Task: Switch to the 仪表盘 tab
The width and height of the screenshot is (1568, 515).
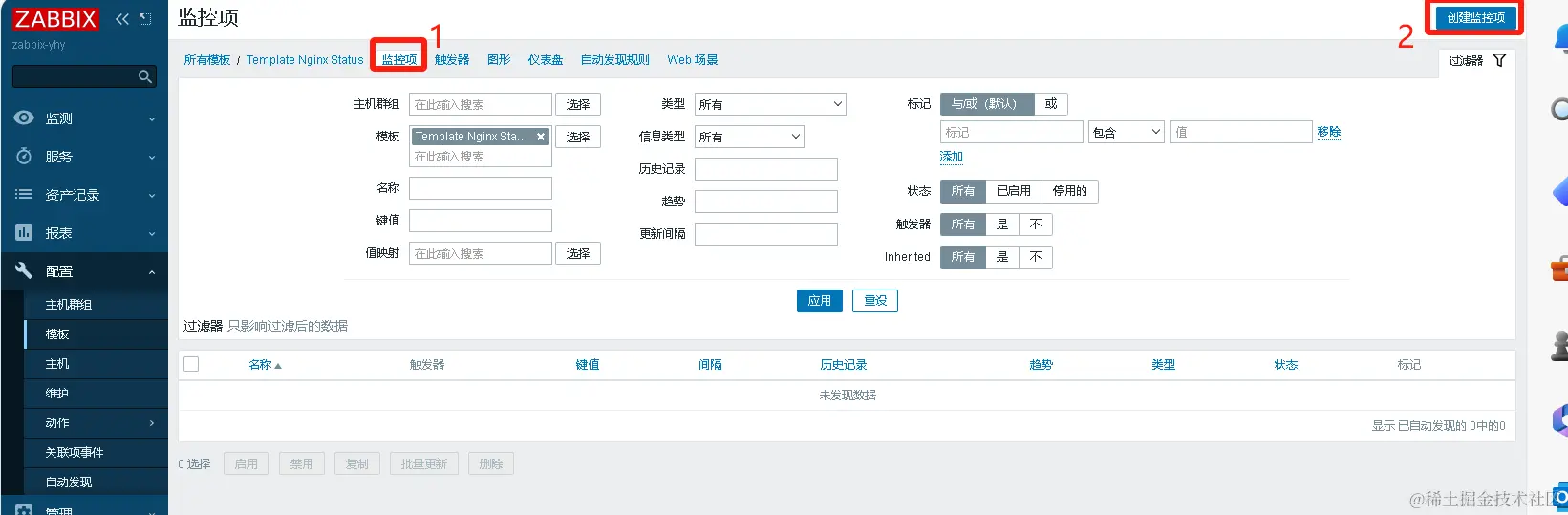Action: pos(546,59)
